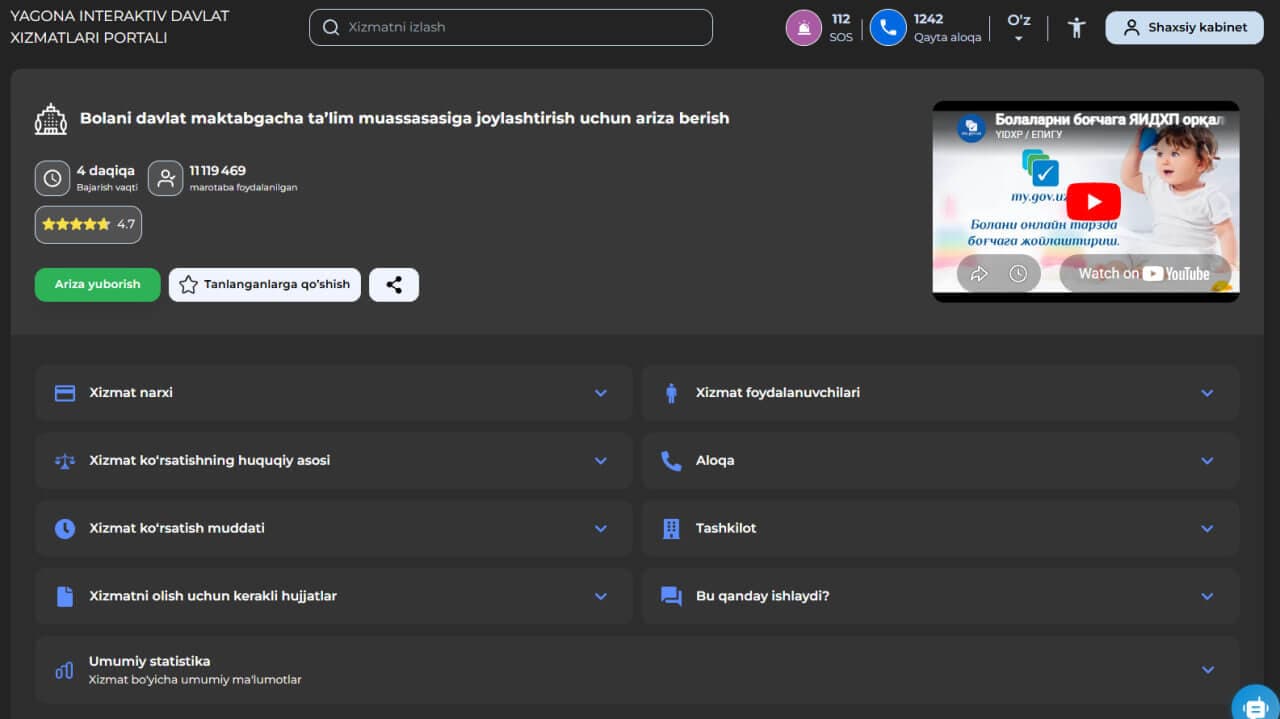Click the government building service icon
The image size is (1280, 719).
tap(51, 119)
